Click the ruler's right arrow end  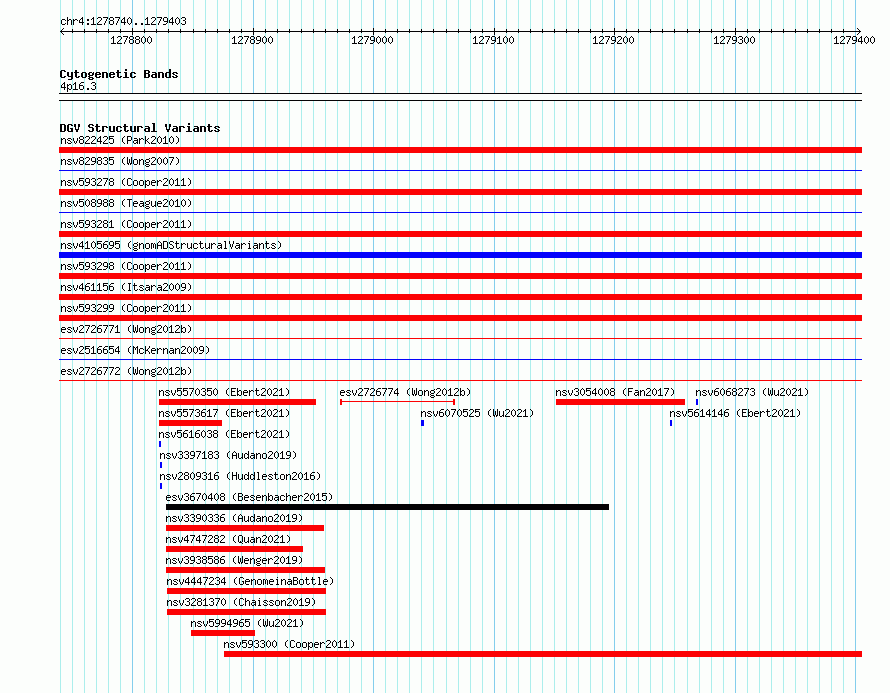click(859, 32)
